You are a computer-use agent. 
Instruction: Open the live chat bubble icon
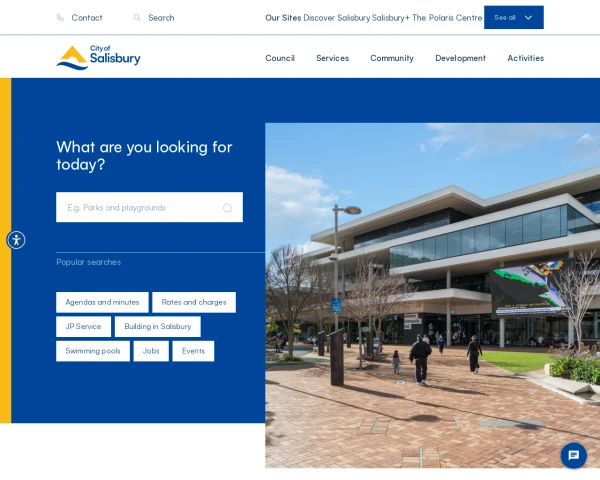coord(573,456)
